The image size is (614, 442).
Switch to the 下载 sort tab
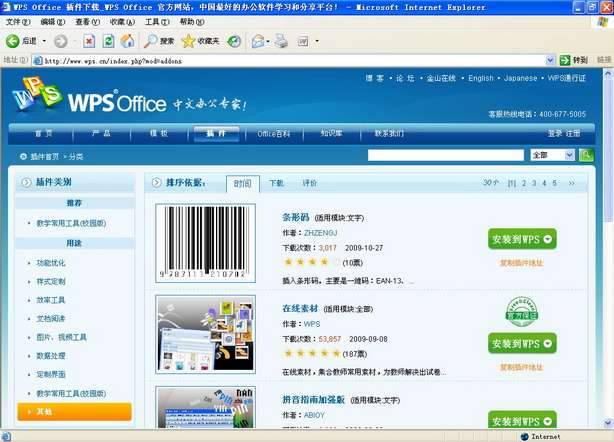point(276,183)
